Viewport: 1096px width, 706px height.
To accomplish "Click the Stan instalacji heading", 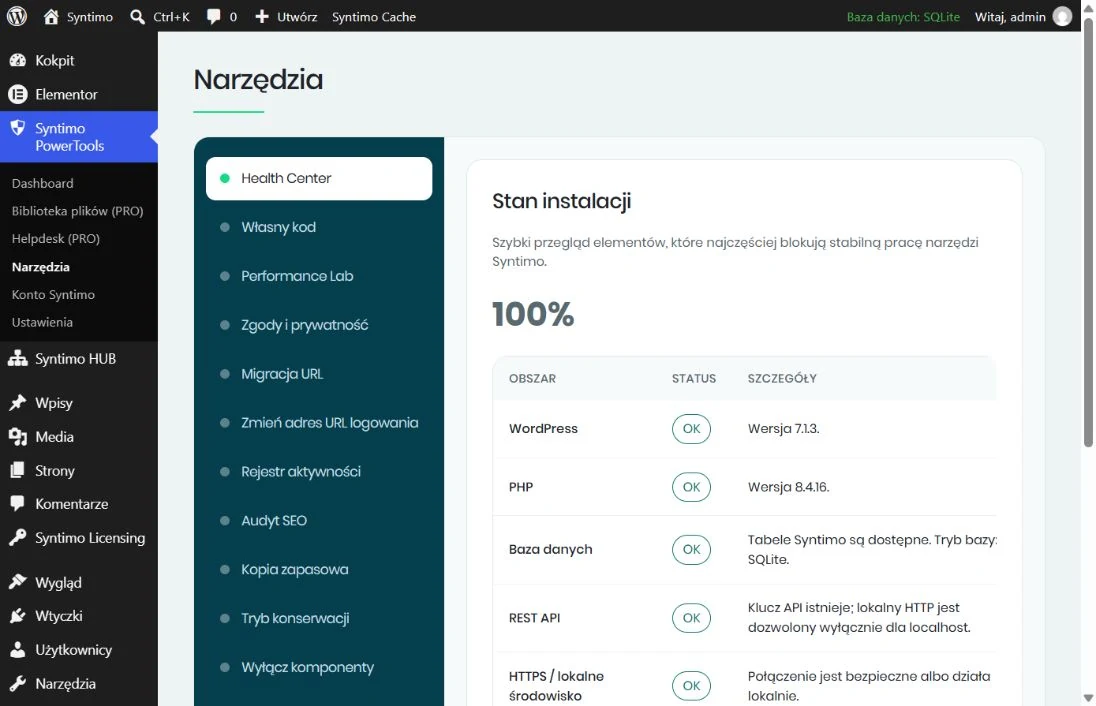I will click(561, 201).
